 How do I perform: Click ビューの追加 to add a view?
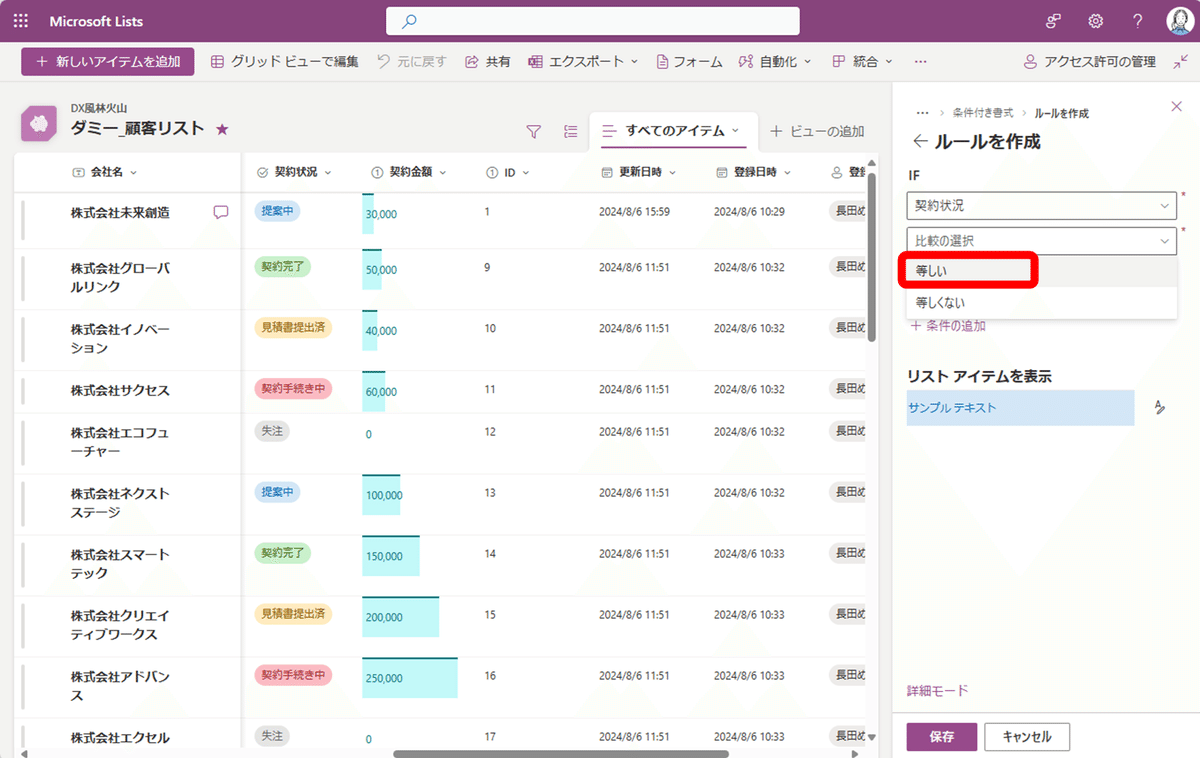(817, 131)
